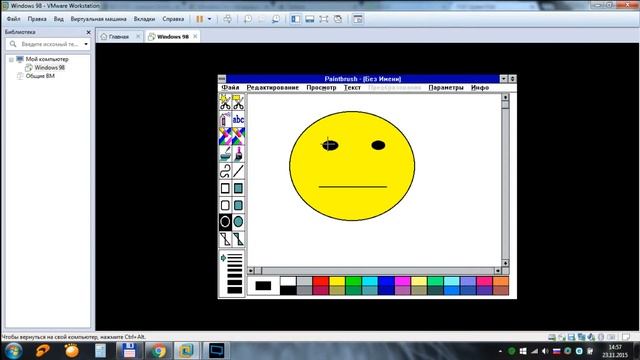Image resolution: width=640 pixels, height=360 pixels.
Task: Select the Airbrush spray can tool
Action: pyautogui.click(x=225, y=119)
